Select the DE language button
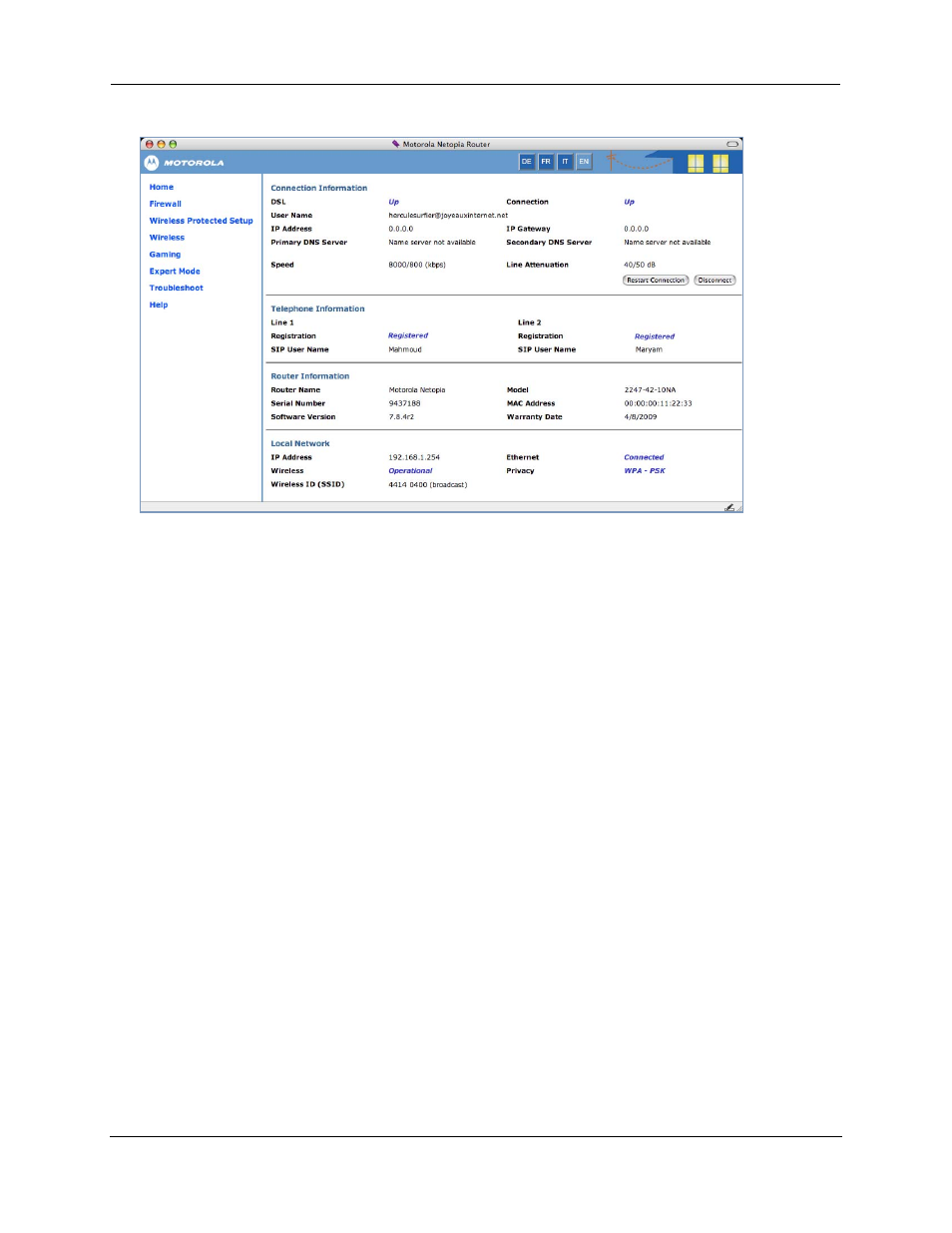Image resolution: width=952 pixels, height=1233 pixels. [527, 162]
